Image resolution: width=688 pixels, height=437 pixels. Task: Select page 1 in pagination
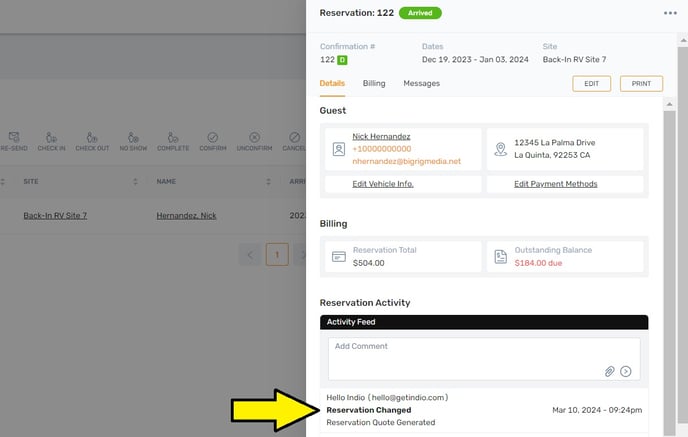pyautogui.click(x=277, y=254)
